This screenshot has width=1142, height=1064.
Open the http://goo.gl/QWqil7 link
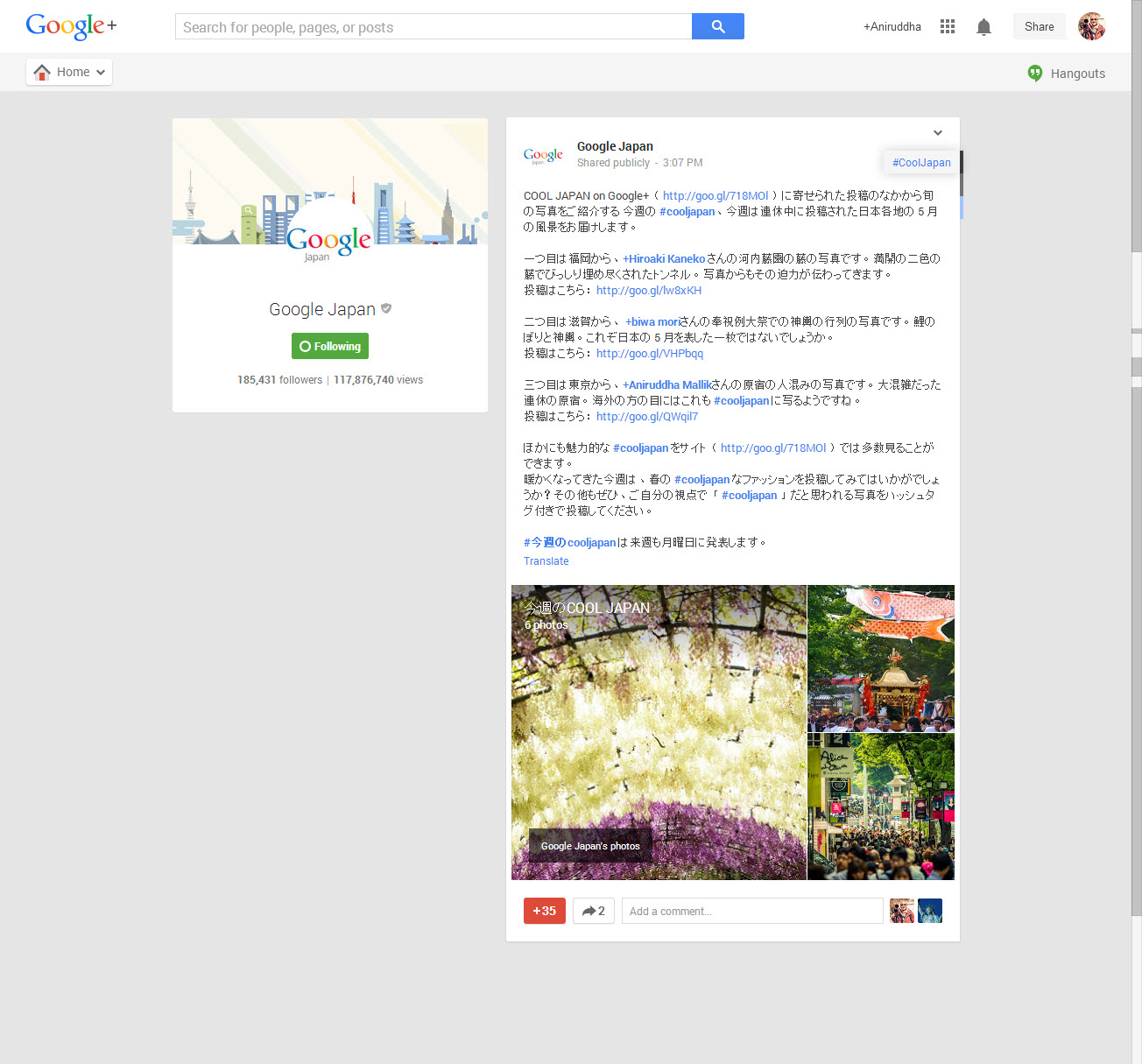[x=647, y=416]
